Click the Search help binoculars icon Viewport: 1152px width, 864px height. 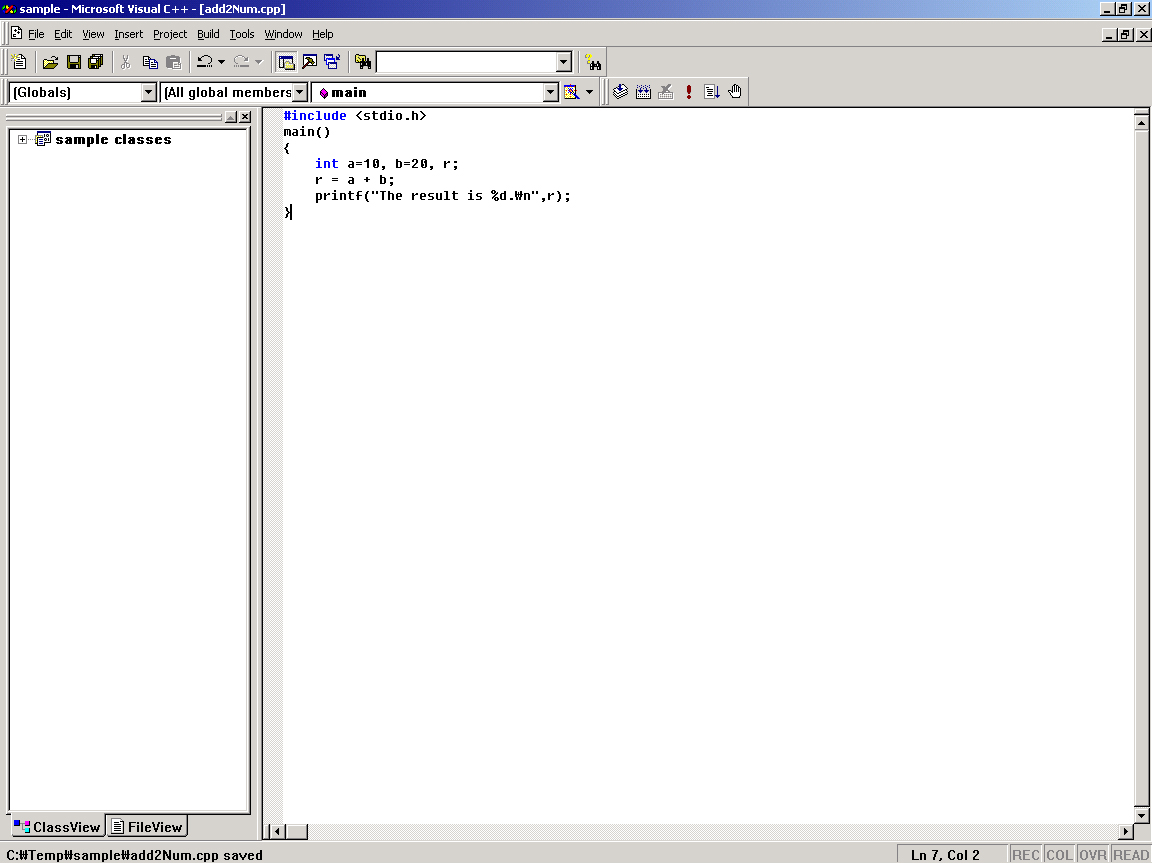click(592, 62)
